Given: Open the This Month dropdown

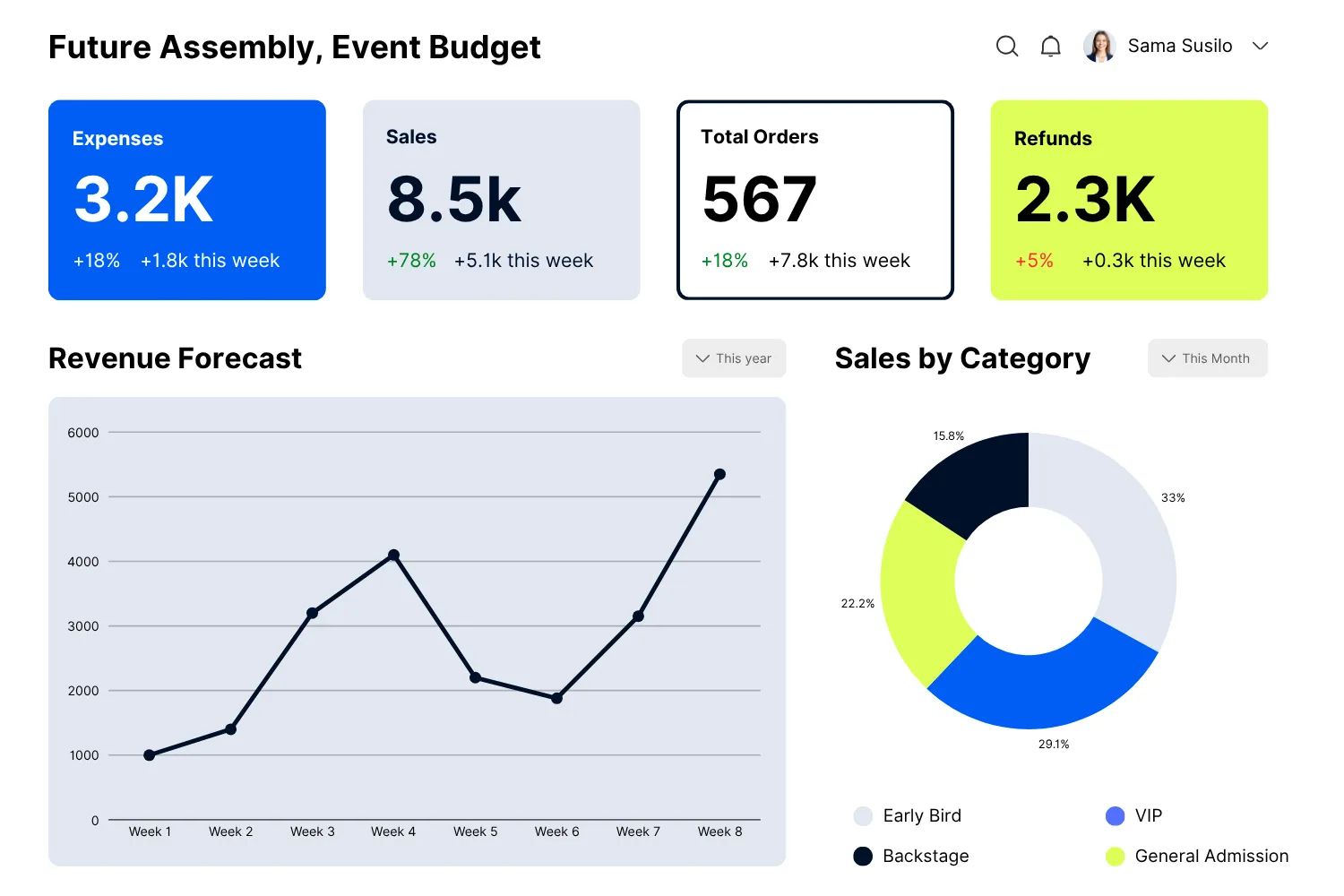Looking at the screenshot, I should coord(1207,358).
